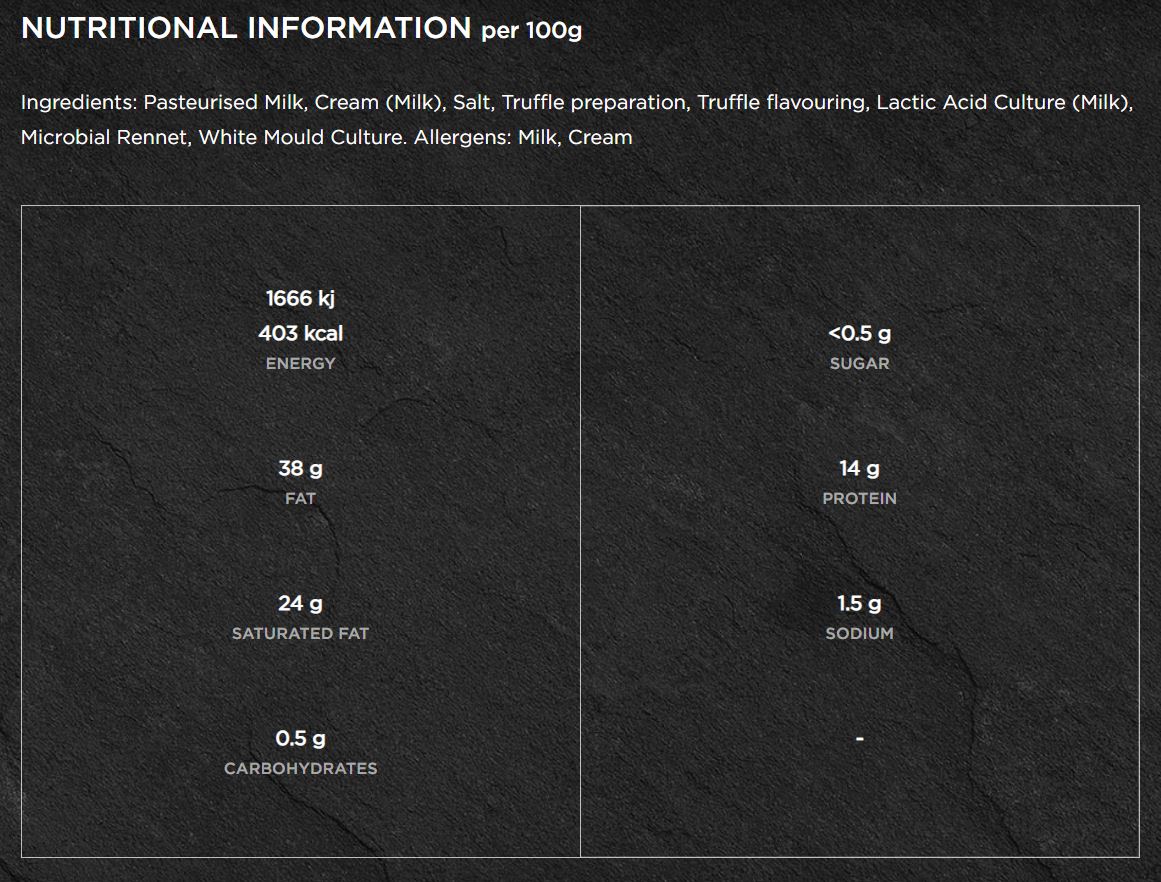Click the 1.5 g sodium value
Screen dimensions: 1161x882
pyautogui.click(x=859, y=603)
